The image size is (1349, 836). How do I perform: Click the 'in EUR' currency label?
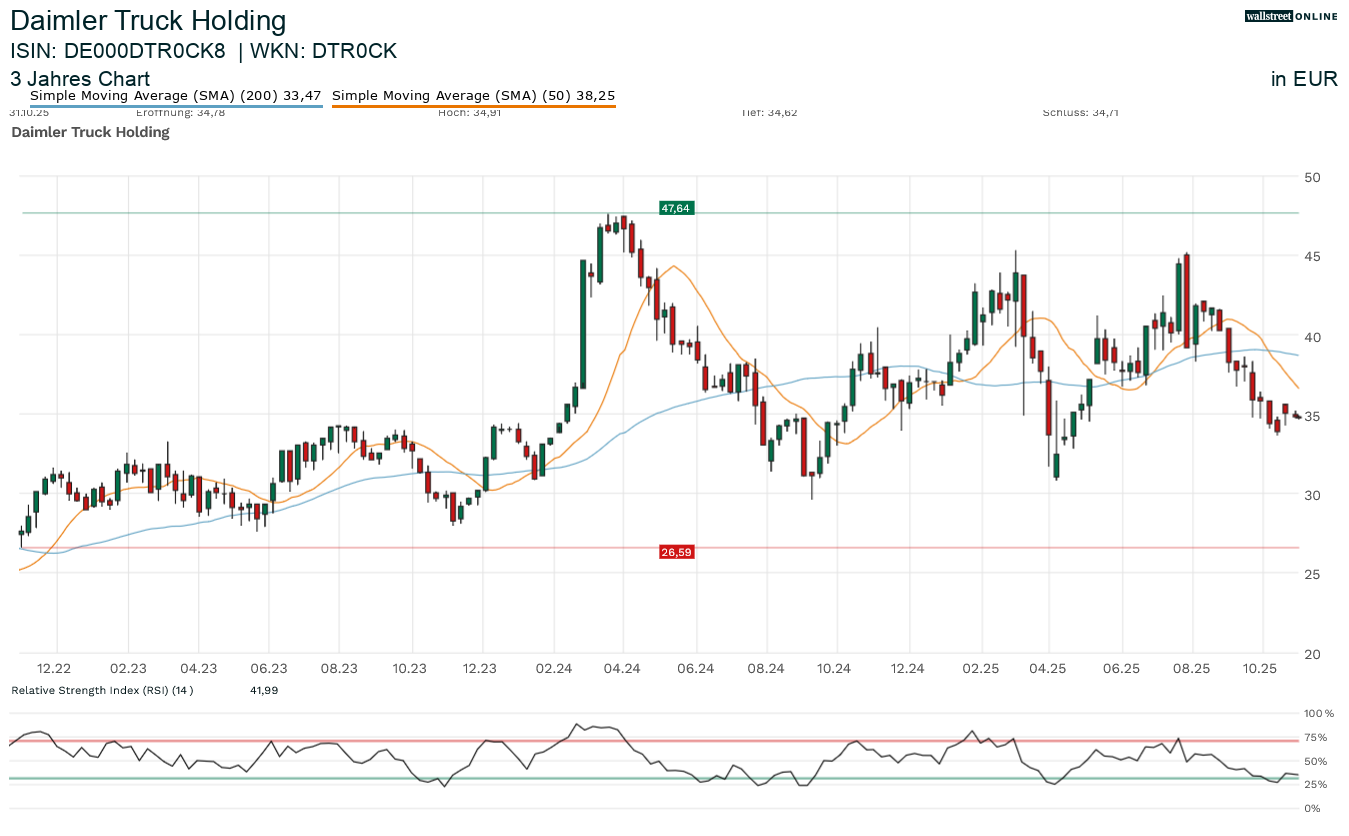pyautogui.click(x=1304, y=79)
